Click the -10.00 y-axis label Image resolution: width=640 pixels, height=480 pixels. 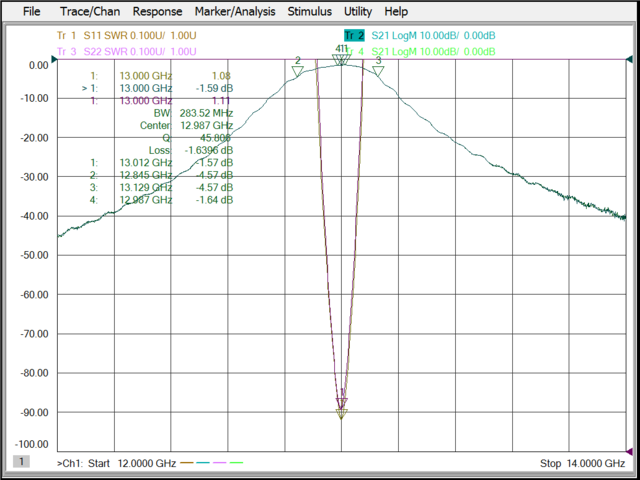click(34, 98)
